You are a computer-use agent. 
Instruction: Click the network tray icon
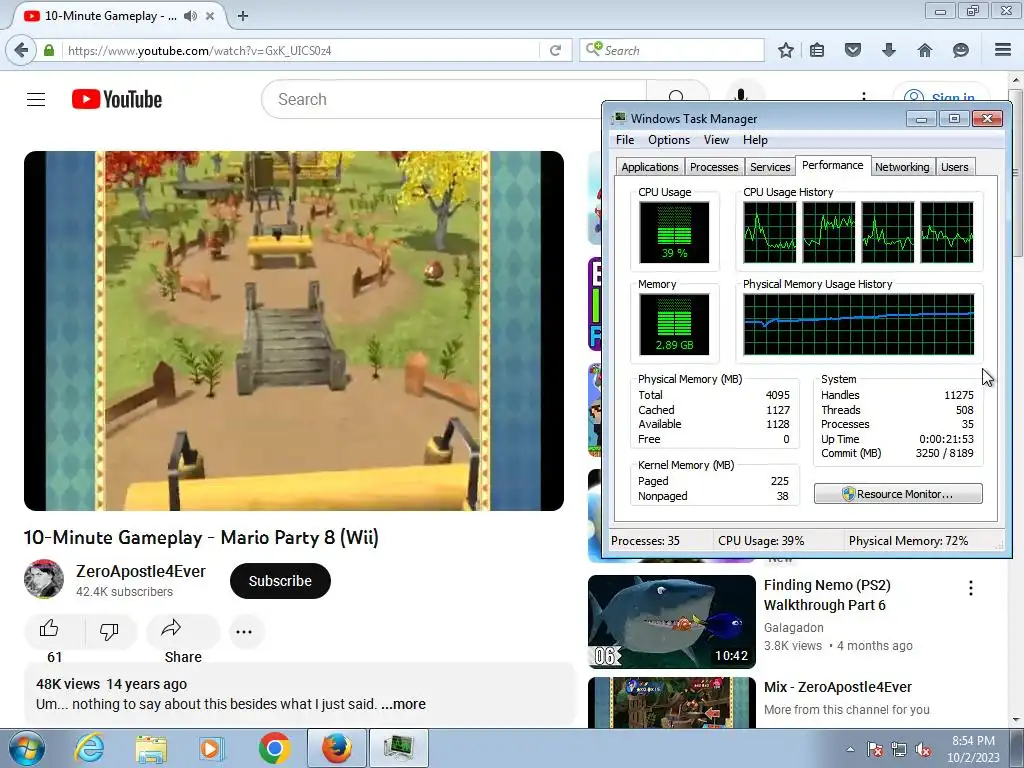click(899, 750)
